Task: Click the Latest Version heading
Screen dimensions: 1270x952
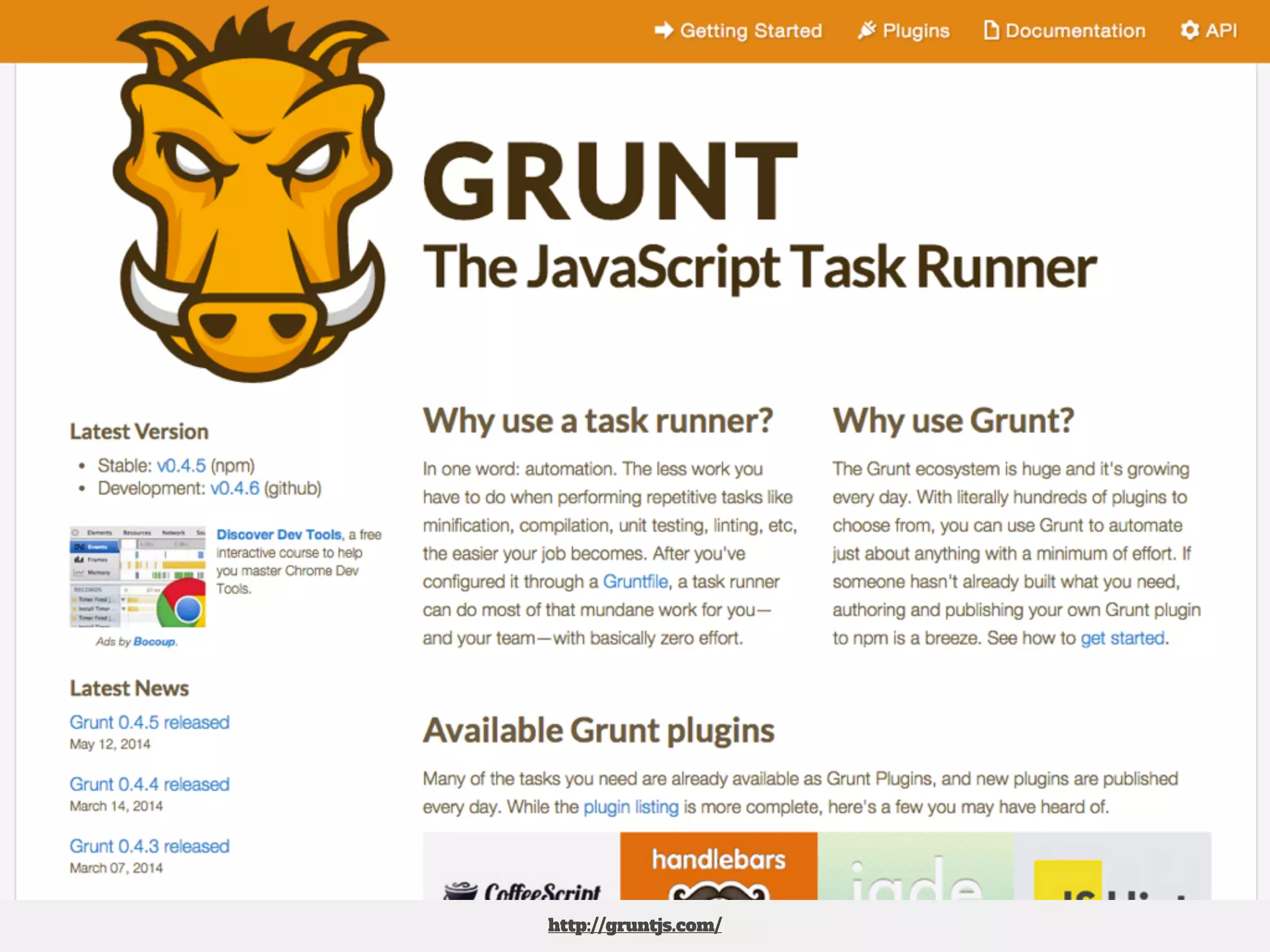Action: (139, 431)
